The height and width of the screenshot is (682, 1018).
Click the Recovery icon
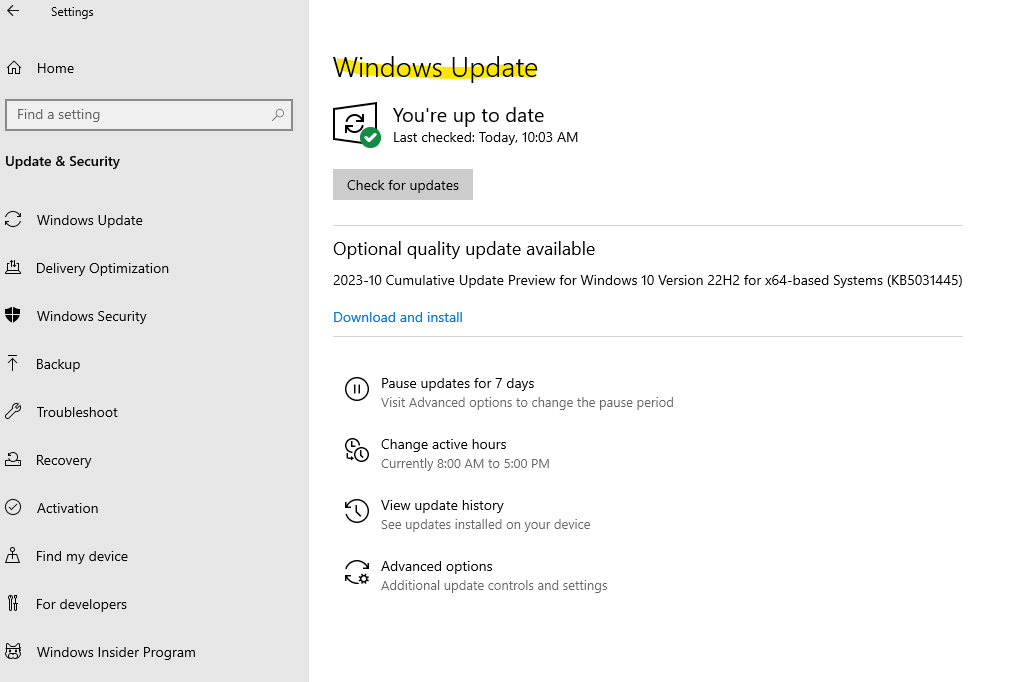(x=13, y=459)
